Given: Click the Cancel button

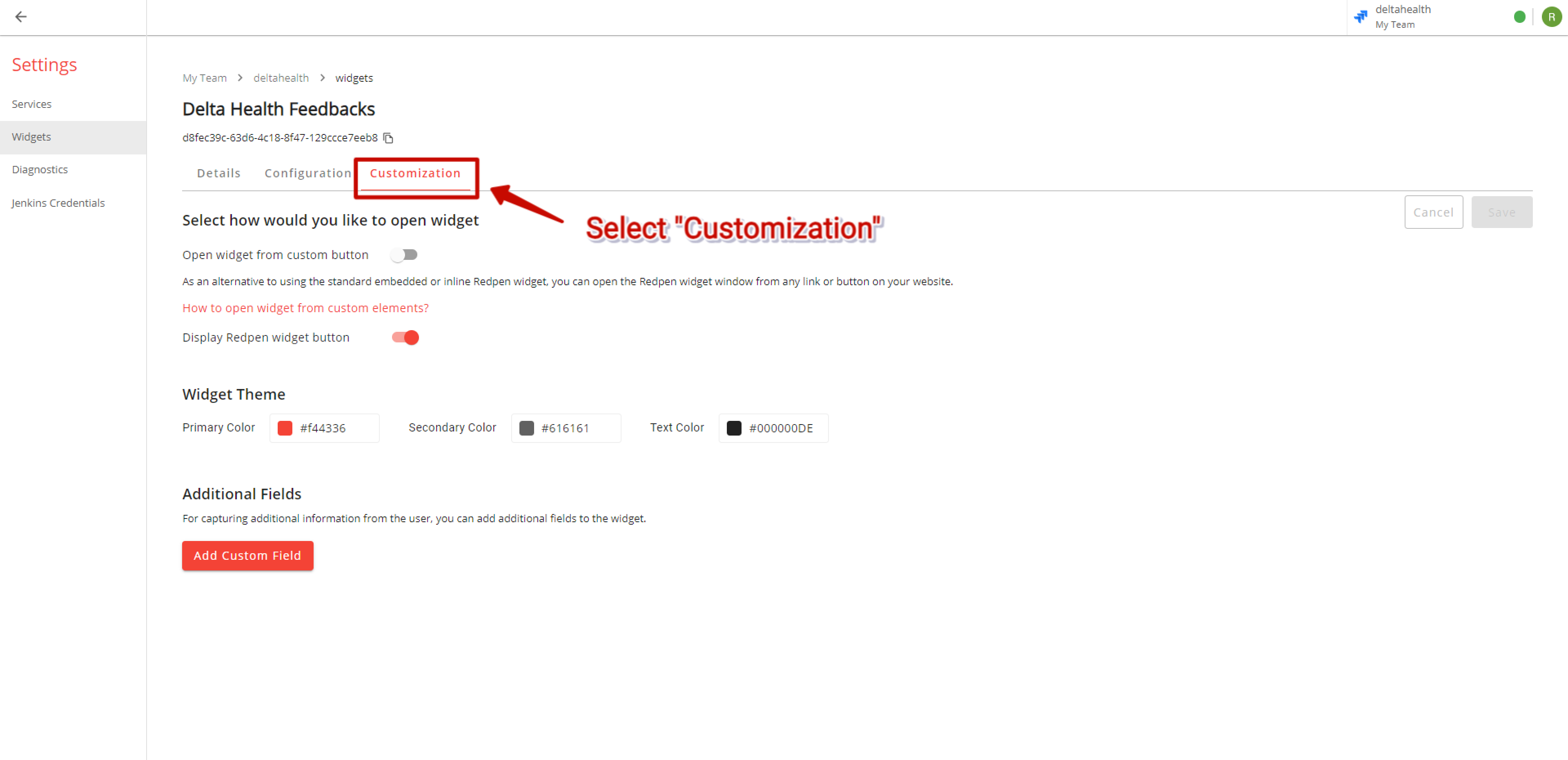Looking at the screenshot, I should (x=1434, y=212).
